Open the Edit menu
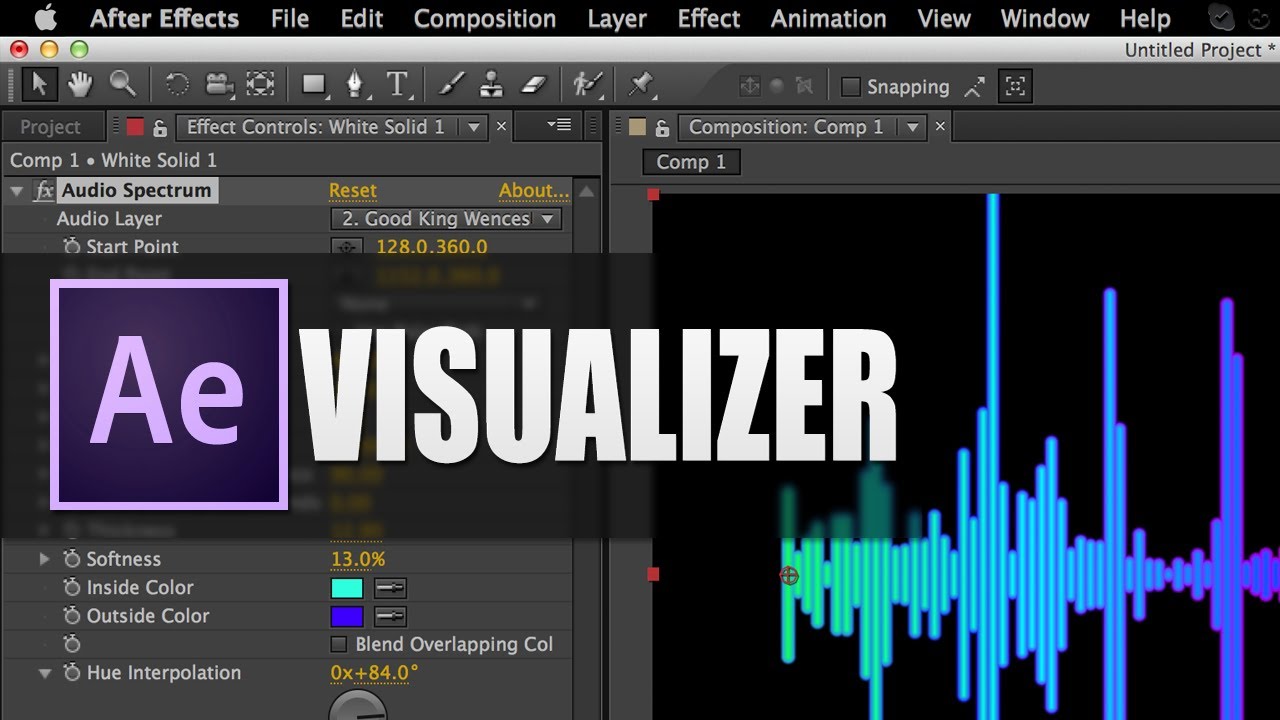 [x=362, y=18]
